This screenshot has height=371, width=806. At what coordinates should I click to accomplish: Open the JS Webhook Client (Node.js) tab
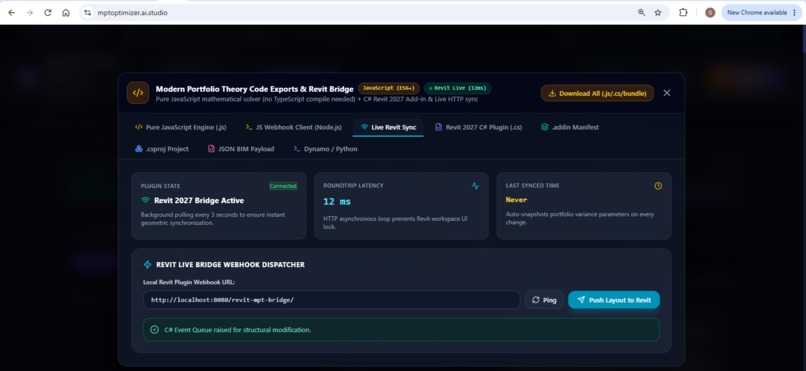pyautogui.click(x=294, y=127)
